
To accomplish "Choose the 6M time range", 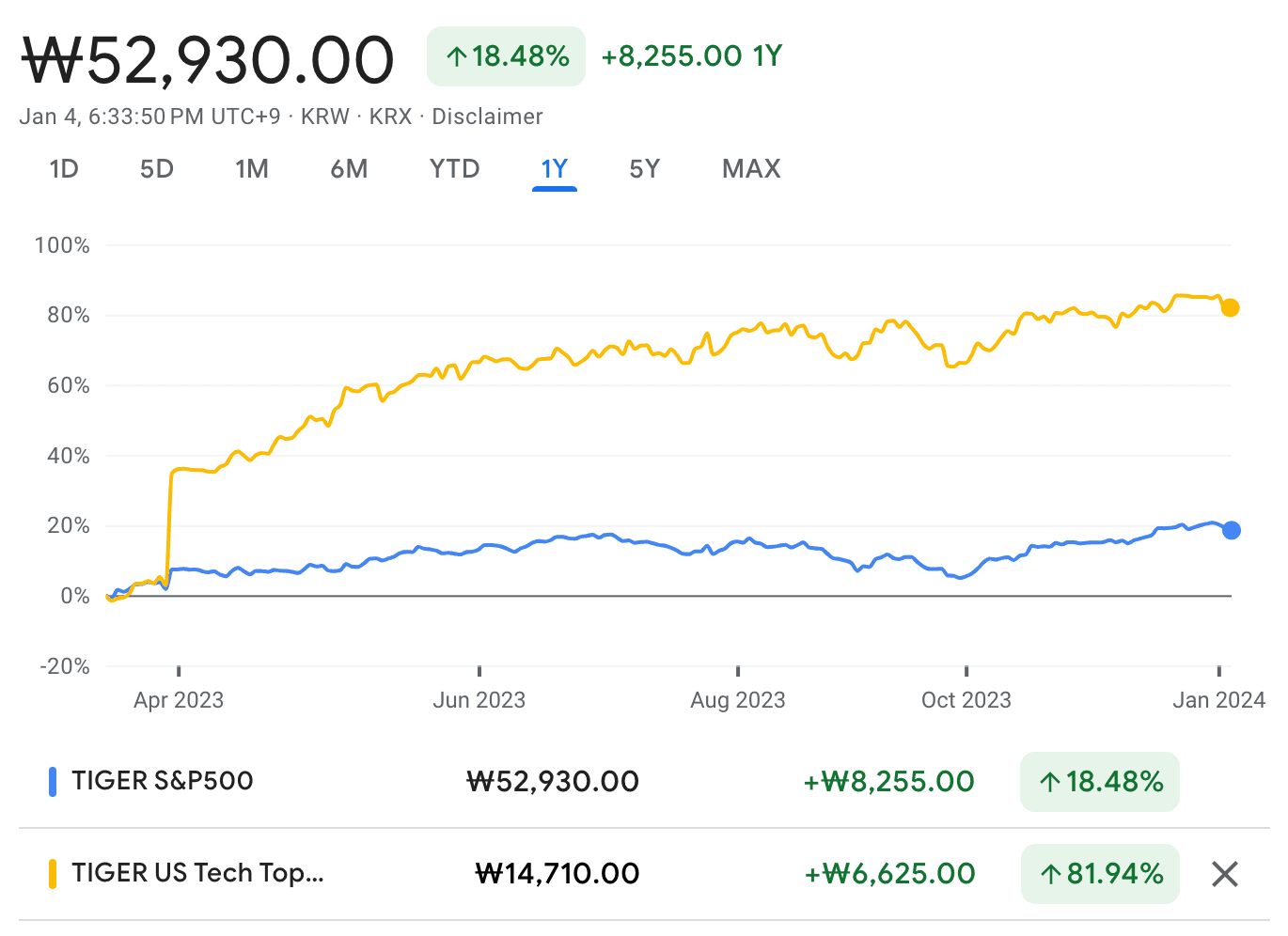I will (x=349, y=169).
